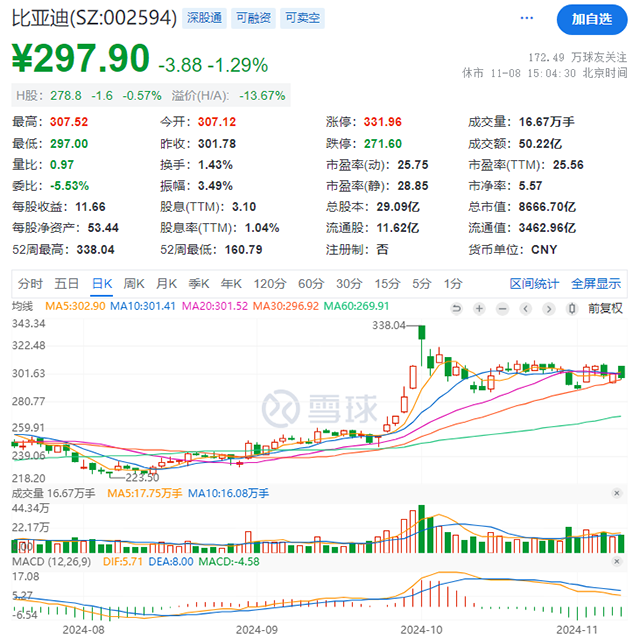The image size is (640, 638).
Task: Switch to the 5分 chart tab
Action: point(422,283)
